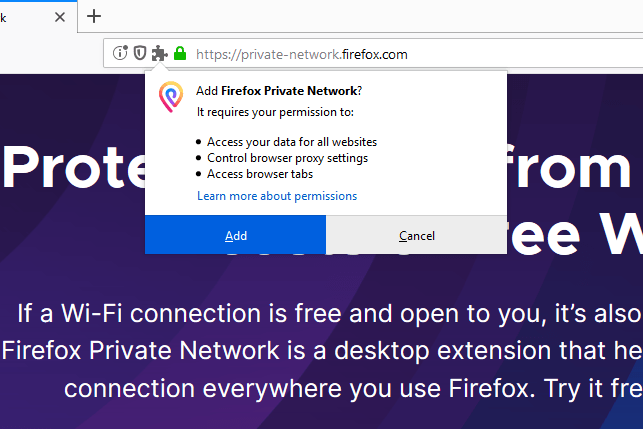This screenshot has height=429, width=643.
Task: Click the extension puzzle-piece icon in the address bar
Action: coord(159,54)
